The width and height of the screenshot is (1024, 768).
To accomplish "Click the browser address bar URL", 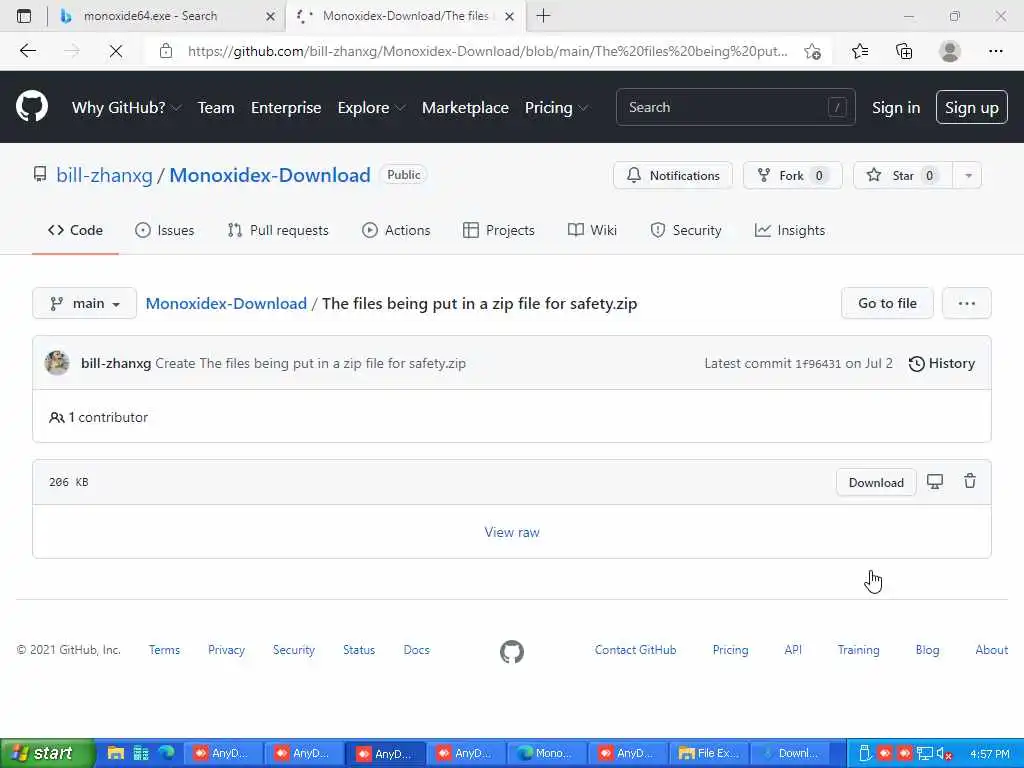I will 487,51.
